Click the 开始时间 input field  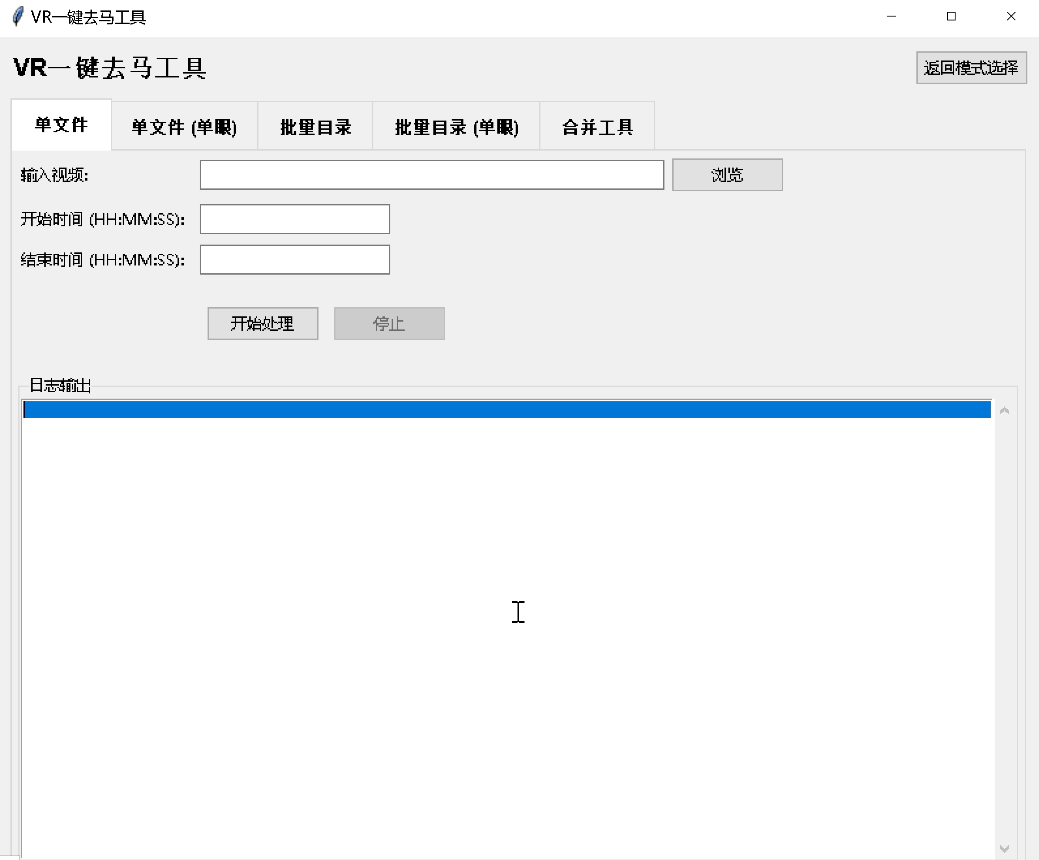(x=295, y=219)
